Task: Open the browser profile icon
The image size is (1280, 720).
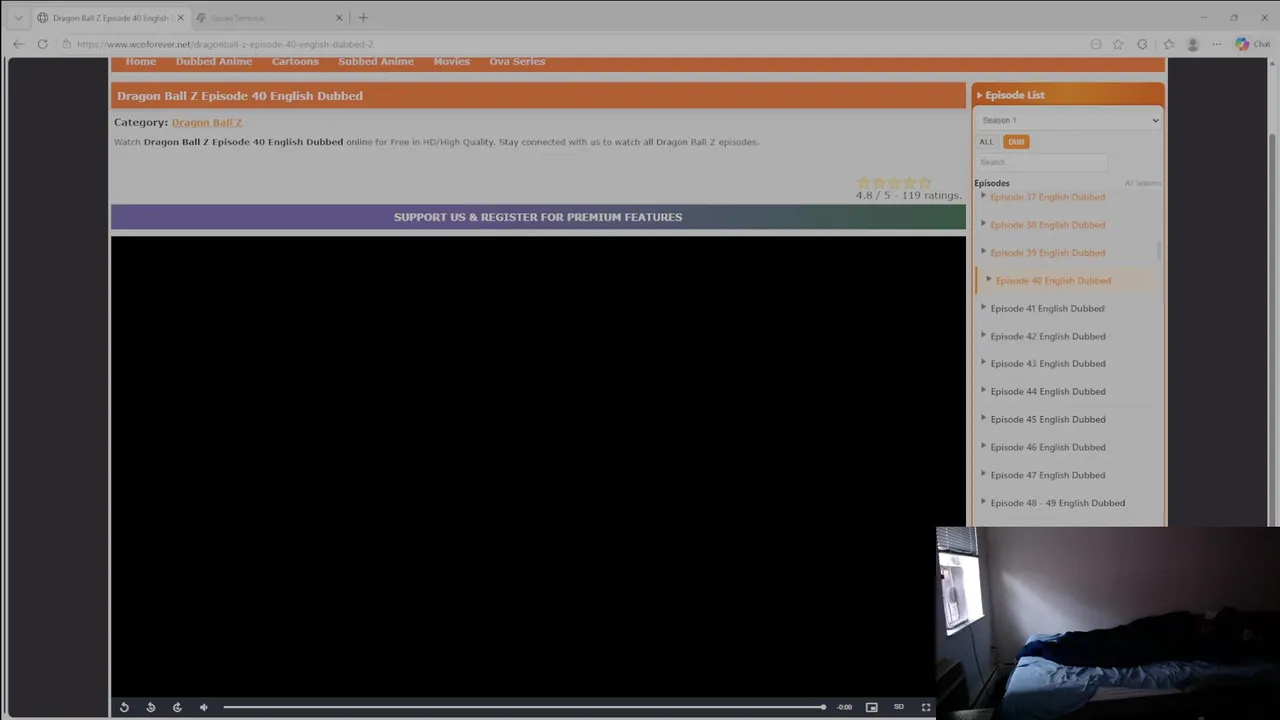Action: point(1192,44)
